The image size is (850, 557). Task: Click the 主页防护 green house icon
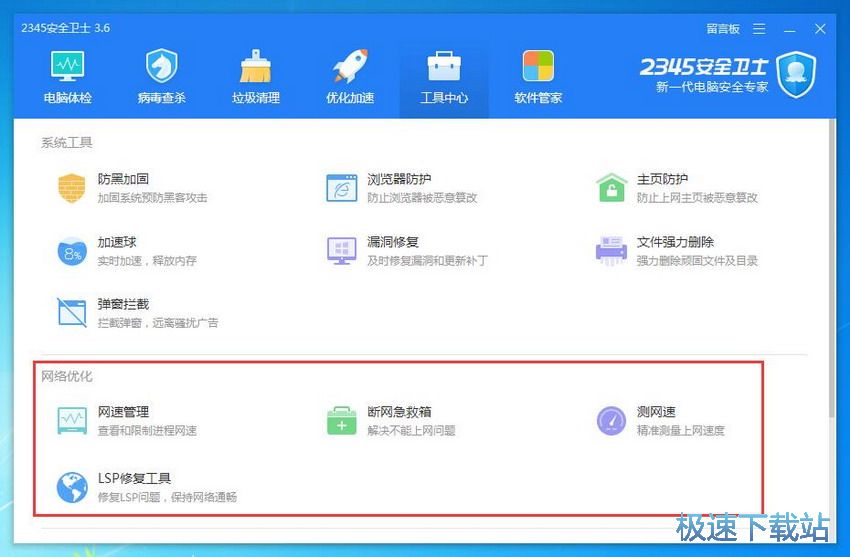click(x=611, y=187)
